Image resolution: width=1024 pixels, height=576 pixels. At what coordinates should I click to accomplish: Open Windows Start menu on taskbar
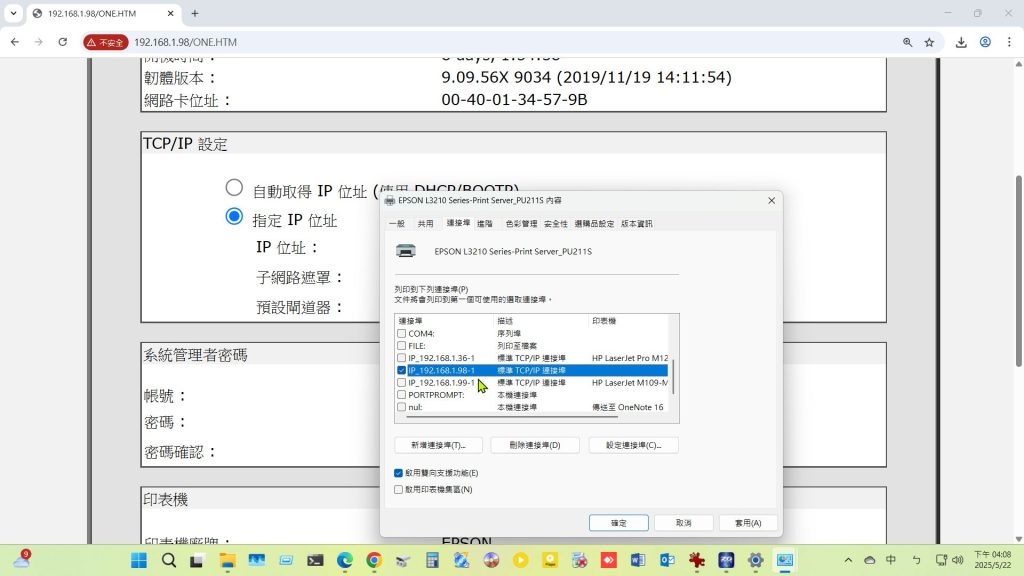coord(138,560)
